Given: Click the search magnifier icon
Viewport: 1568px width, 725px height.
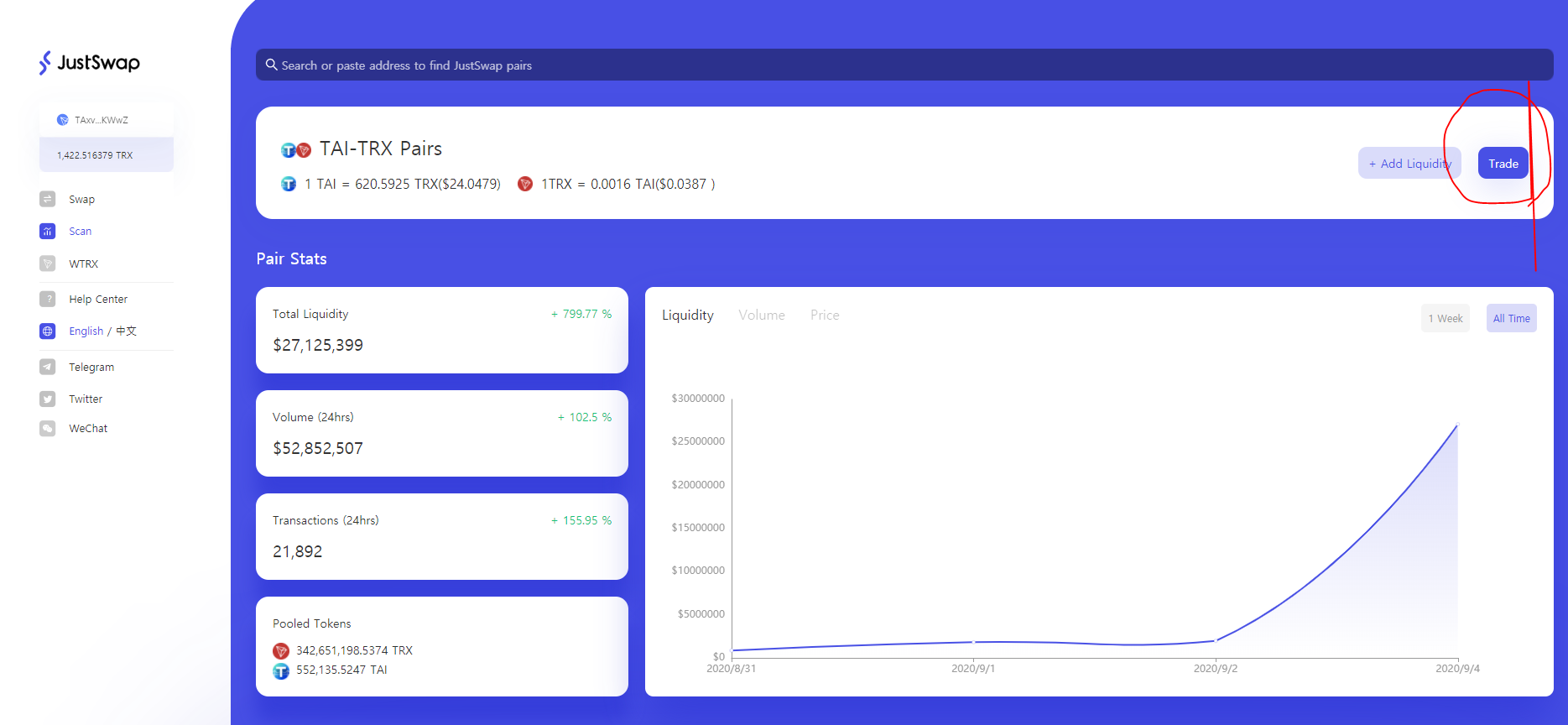Looking at the screenshot, I should (271, 65).
